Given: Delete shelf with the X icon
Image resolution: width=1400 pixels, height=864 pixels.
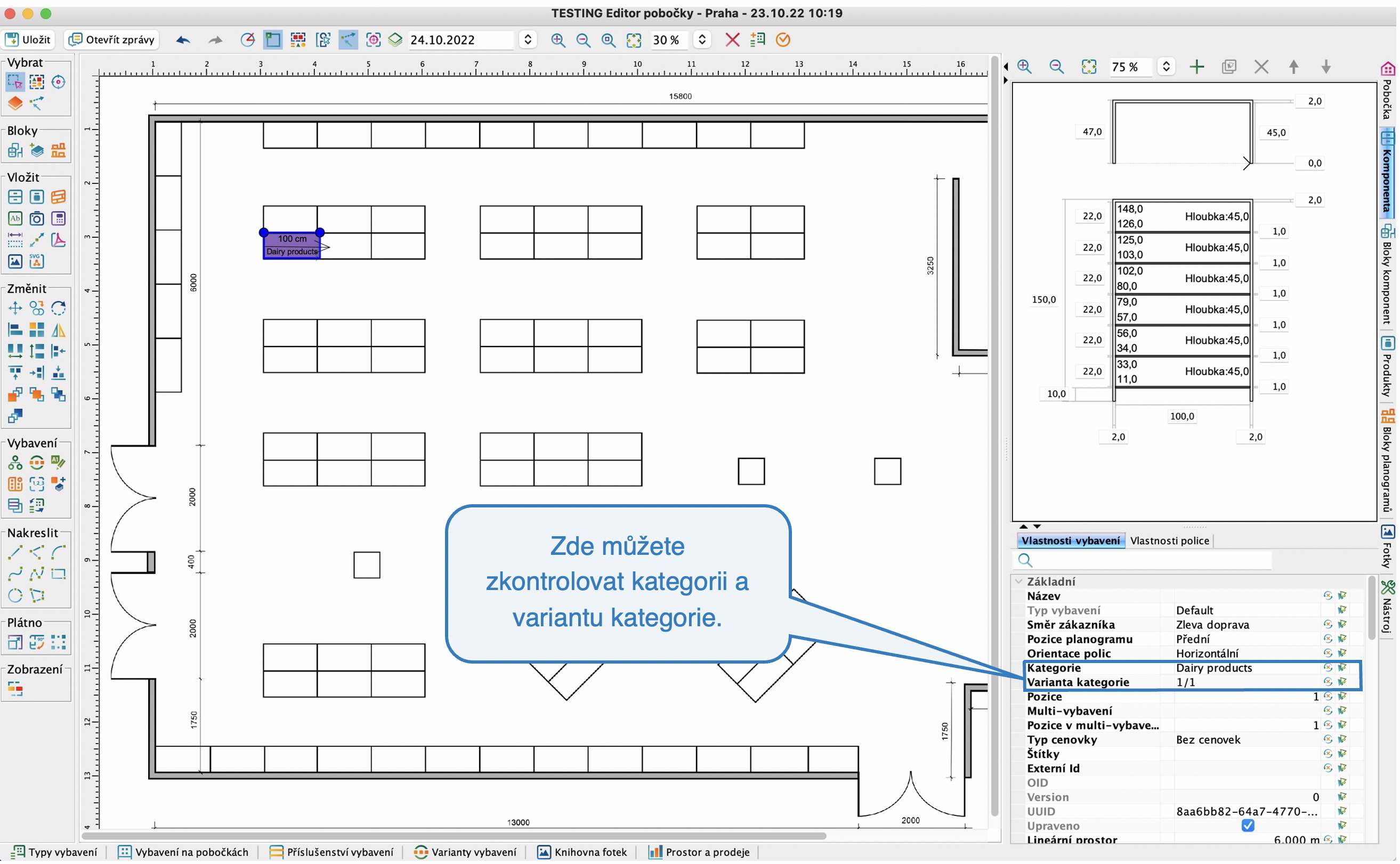Looking at the screenshot, I should tap(1261, 67).
